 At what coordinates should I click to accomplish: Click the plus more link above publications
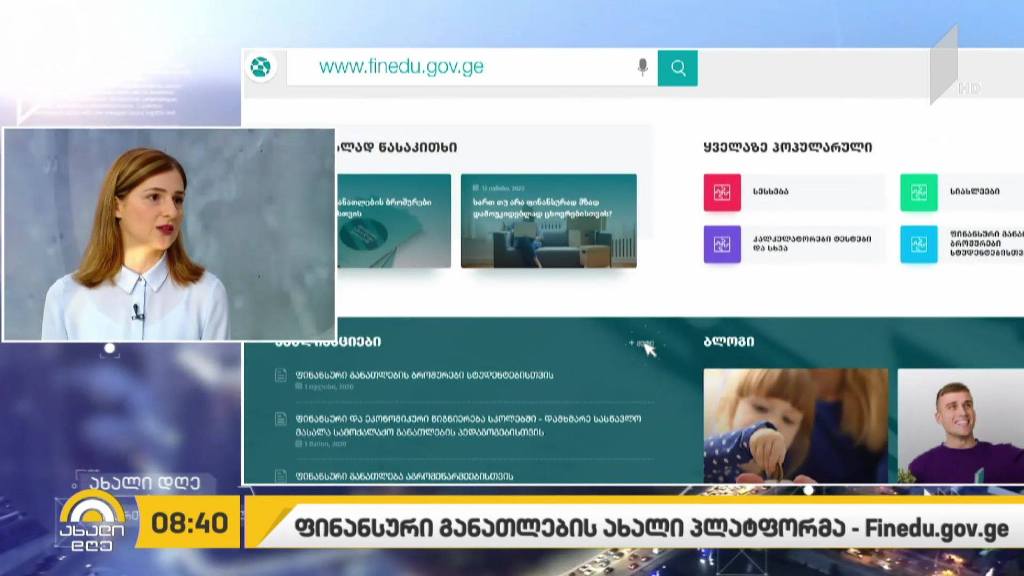[x=641, y=343]
